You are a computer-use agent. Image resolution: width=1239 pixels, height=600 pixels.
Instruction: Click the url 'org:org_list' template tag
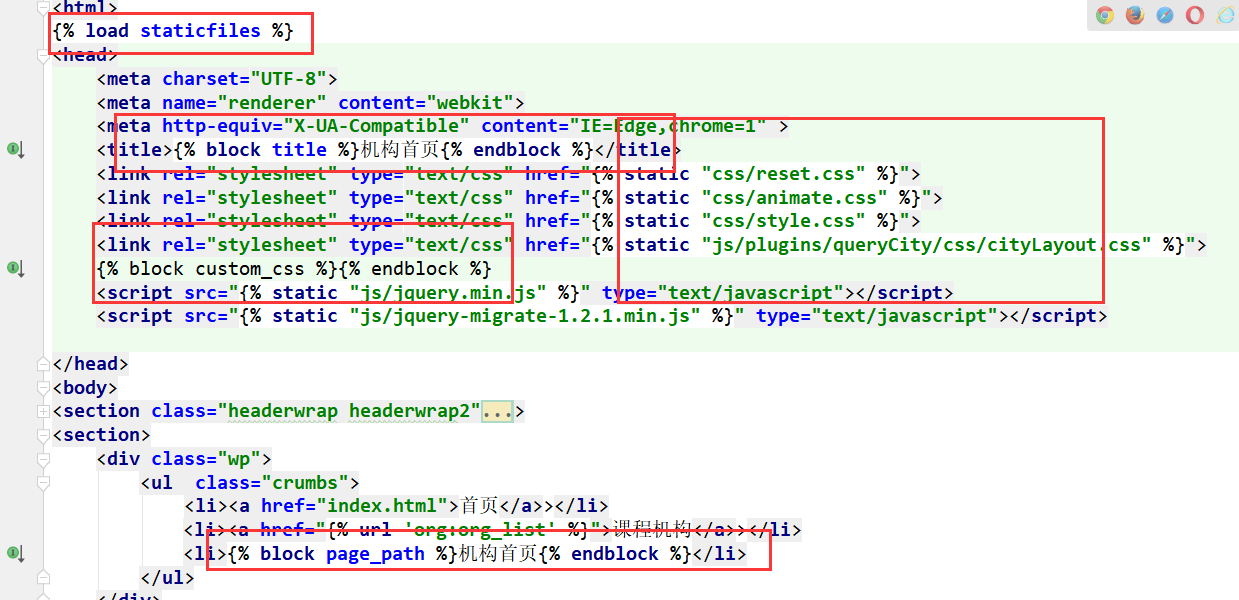[458, 530]
